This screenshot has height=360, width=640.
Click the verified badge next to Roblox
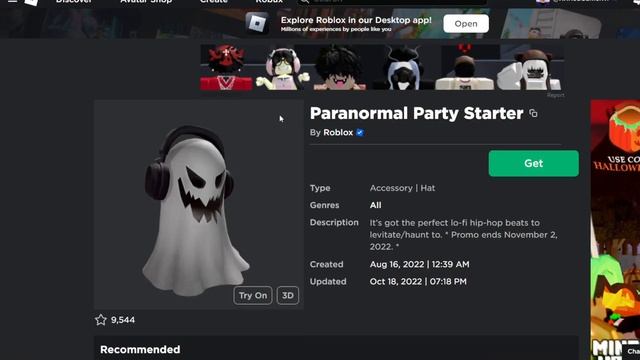[360, 133]
